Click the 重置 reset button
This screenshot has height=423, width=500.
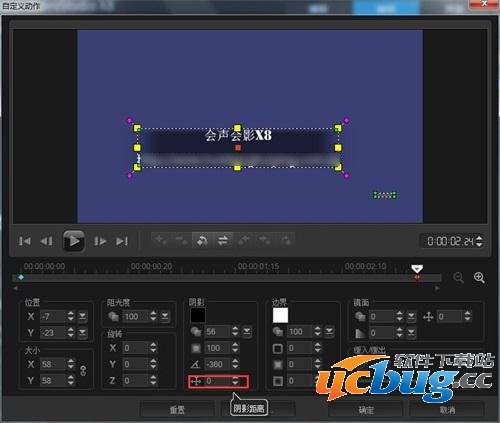pyautogui.click(x=177, y=409)
